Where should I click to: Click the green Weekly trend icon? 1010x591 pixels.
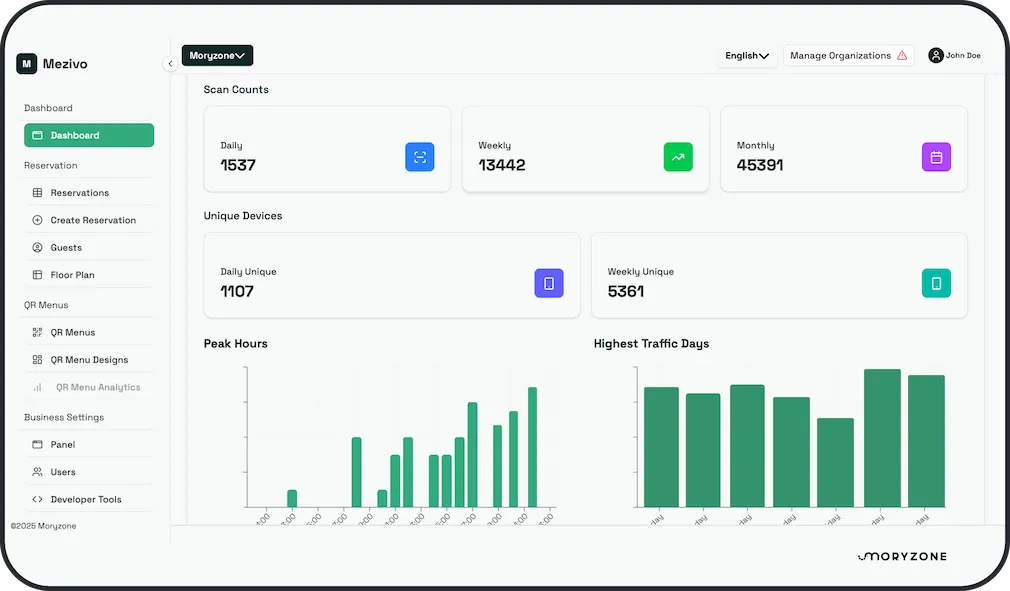[x=678, y=157]
